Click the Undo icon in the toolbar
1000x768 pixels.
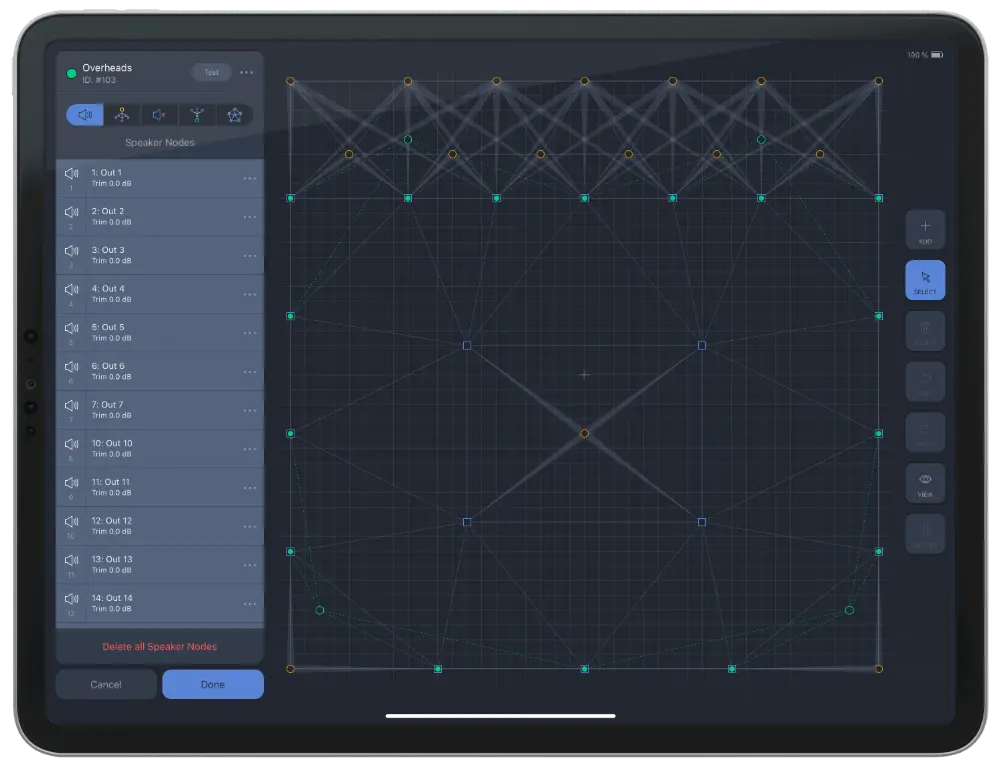coord(924,381)
